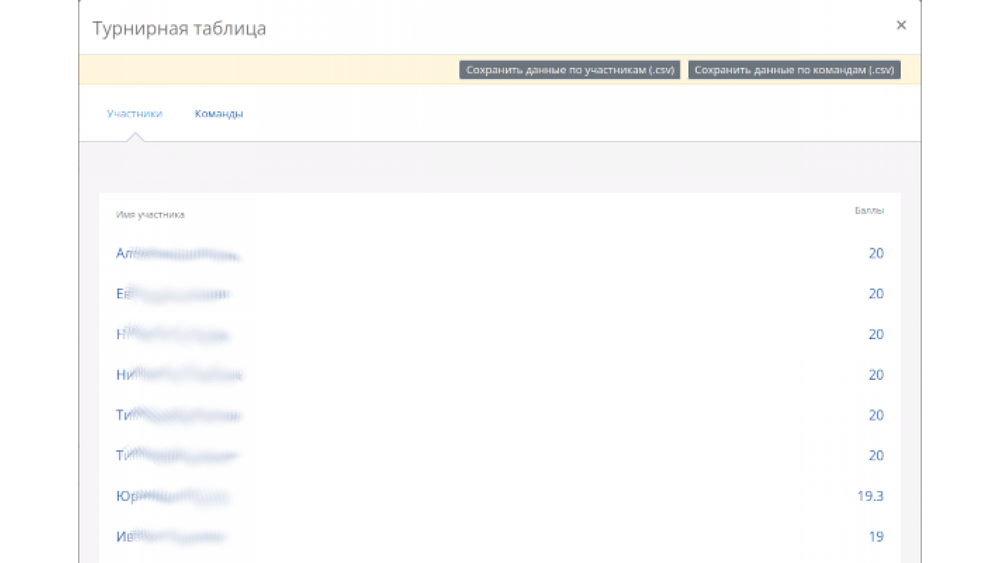Select the participant listed between Ев and Ни

click(172, 335)
